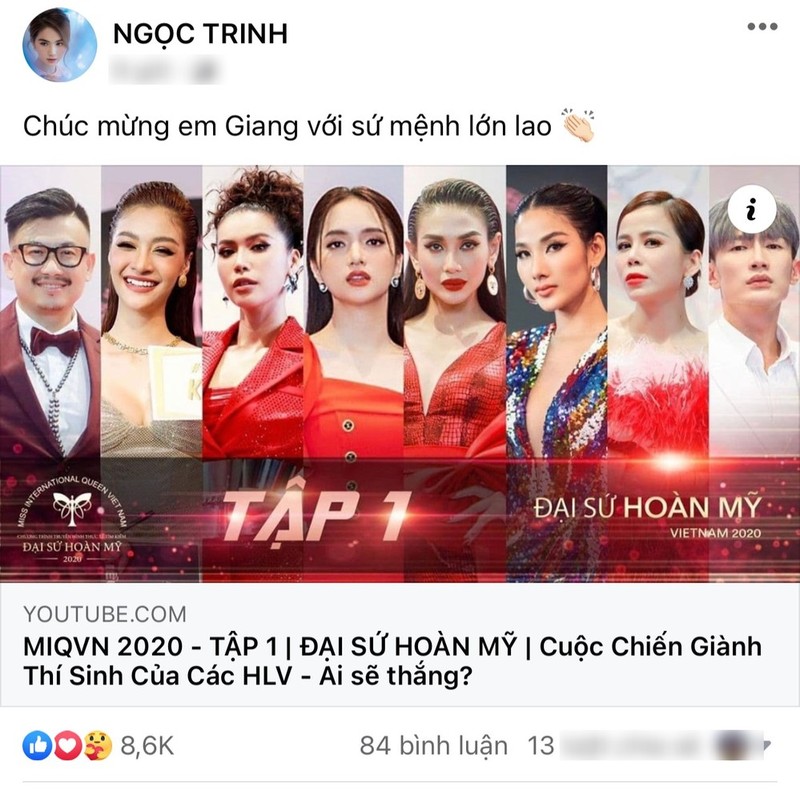Click the Care hugging emoji reaction
This screenshot has width=800, height=794.
98,746
